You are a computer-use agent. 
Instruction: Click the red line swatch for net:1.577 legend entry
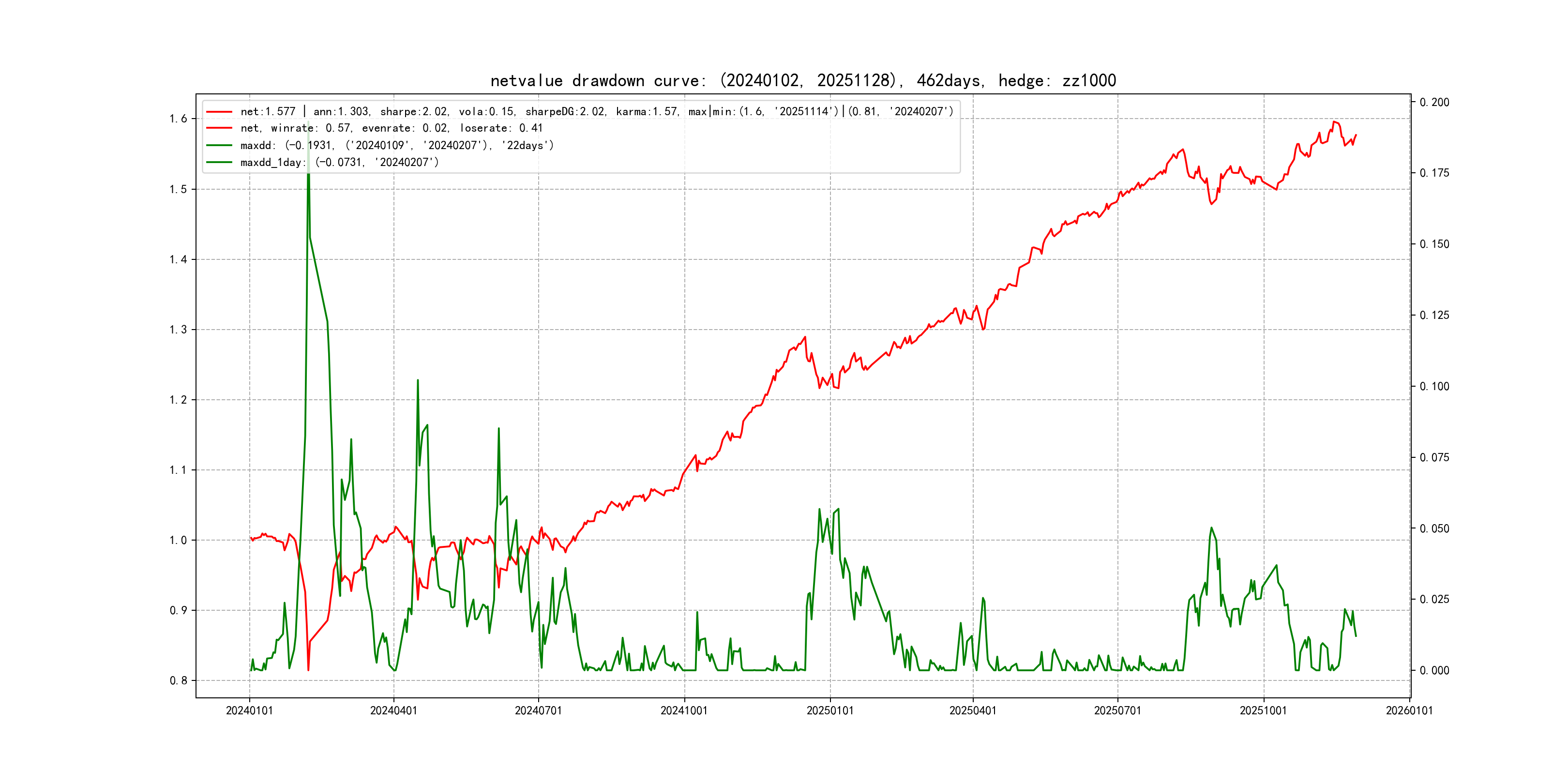(x=219, y=111)
